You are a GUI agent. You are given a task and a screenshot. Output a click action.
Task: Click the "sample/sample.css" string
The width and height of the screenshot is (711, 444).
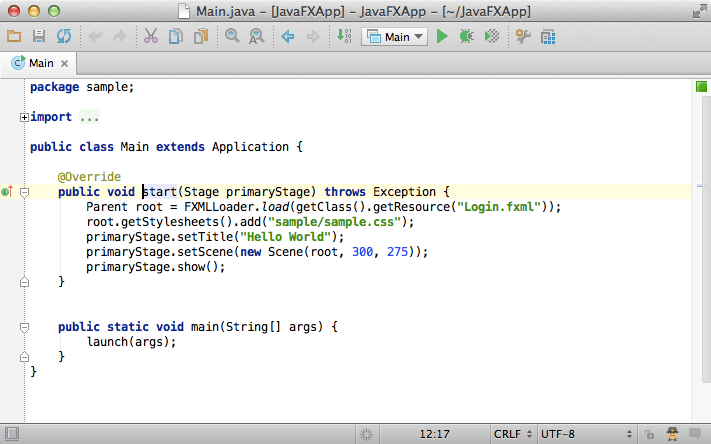click(335, 222)
